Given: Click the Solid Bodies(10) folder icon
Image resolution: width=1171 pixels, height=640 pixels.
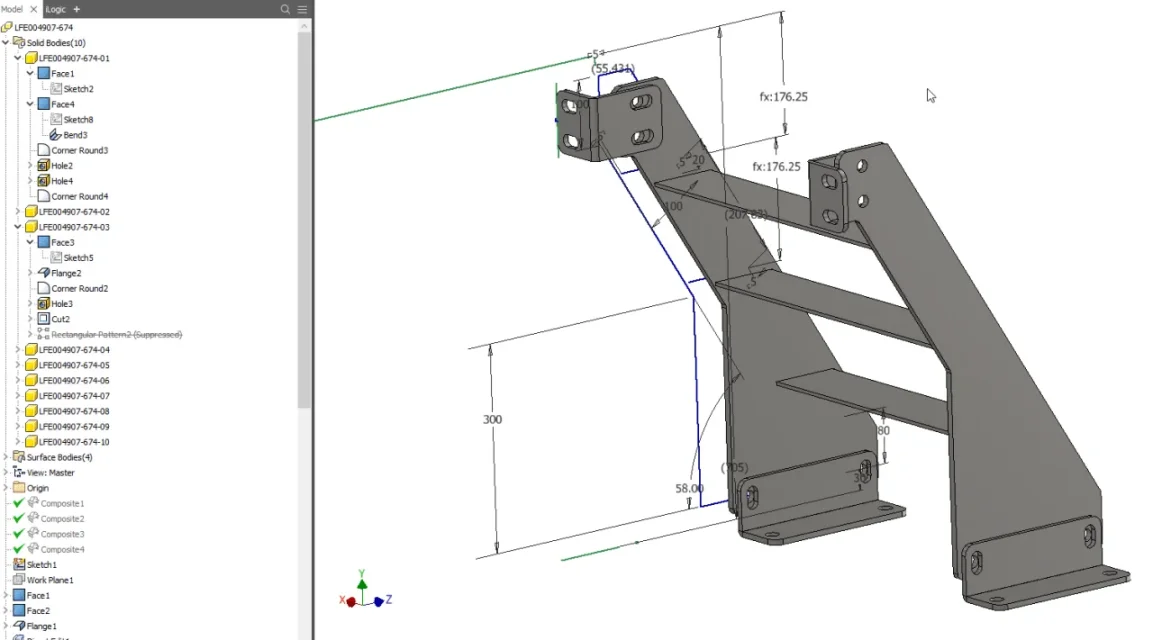Looking at the screenshot, I should (19, 43).
